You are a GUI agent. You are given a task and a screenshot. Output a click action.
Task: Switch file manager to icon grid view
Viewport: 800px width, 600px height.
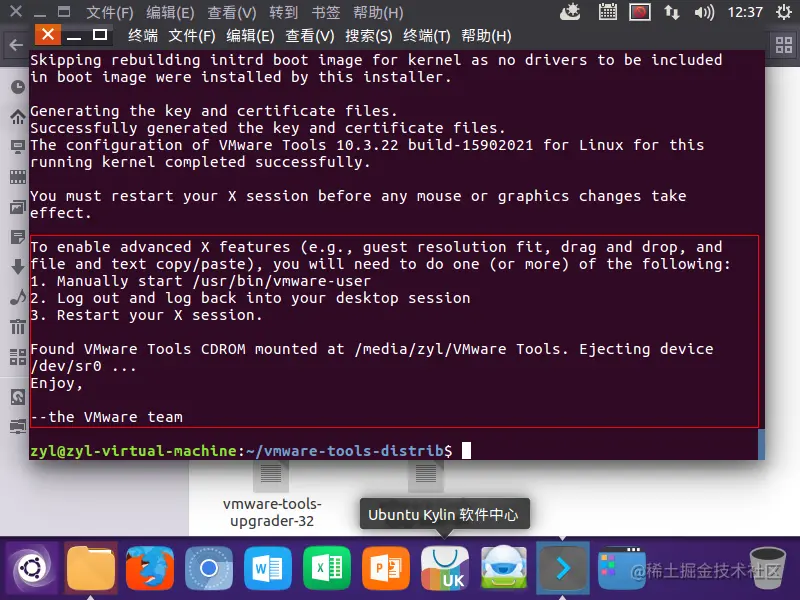(x=784, y=45)
